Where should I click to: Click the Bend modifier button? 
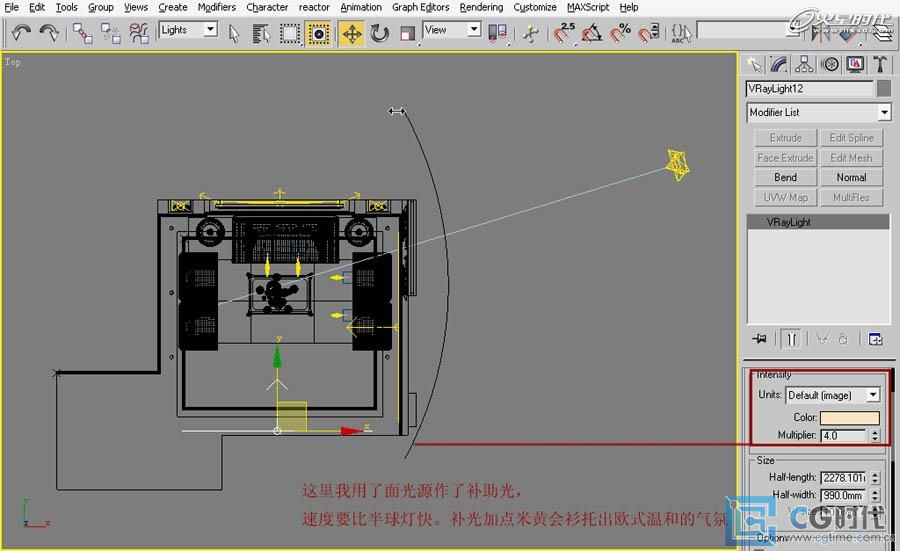tap(786, 177)
